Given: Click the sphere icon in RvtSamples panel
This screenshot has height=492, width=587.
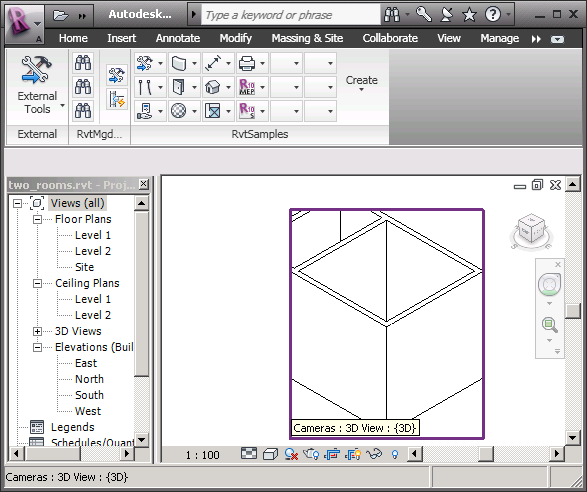Looking at the screenshot, I should pos(179,111).
